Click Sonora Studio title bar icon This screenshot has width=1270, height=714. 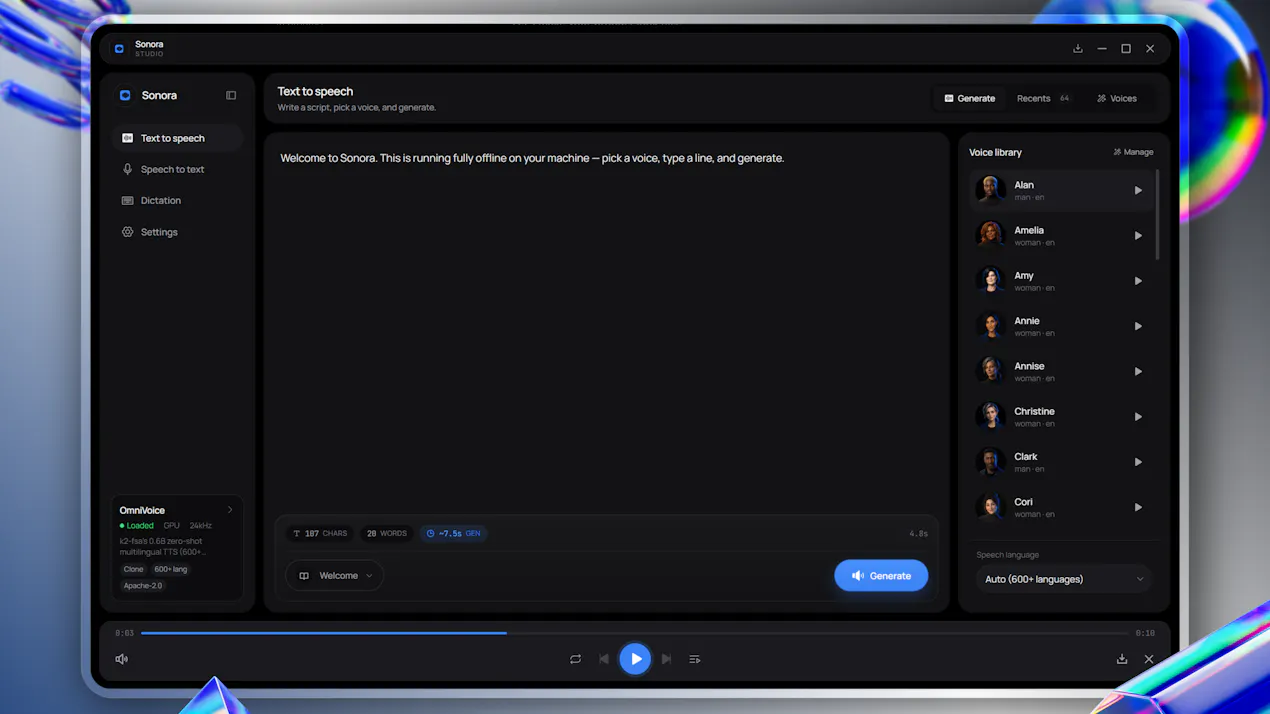(x=119, y=48)
